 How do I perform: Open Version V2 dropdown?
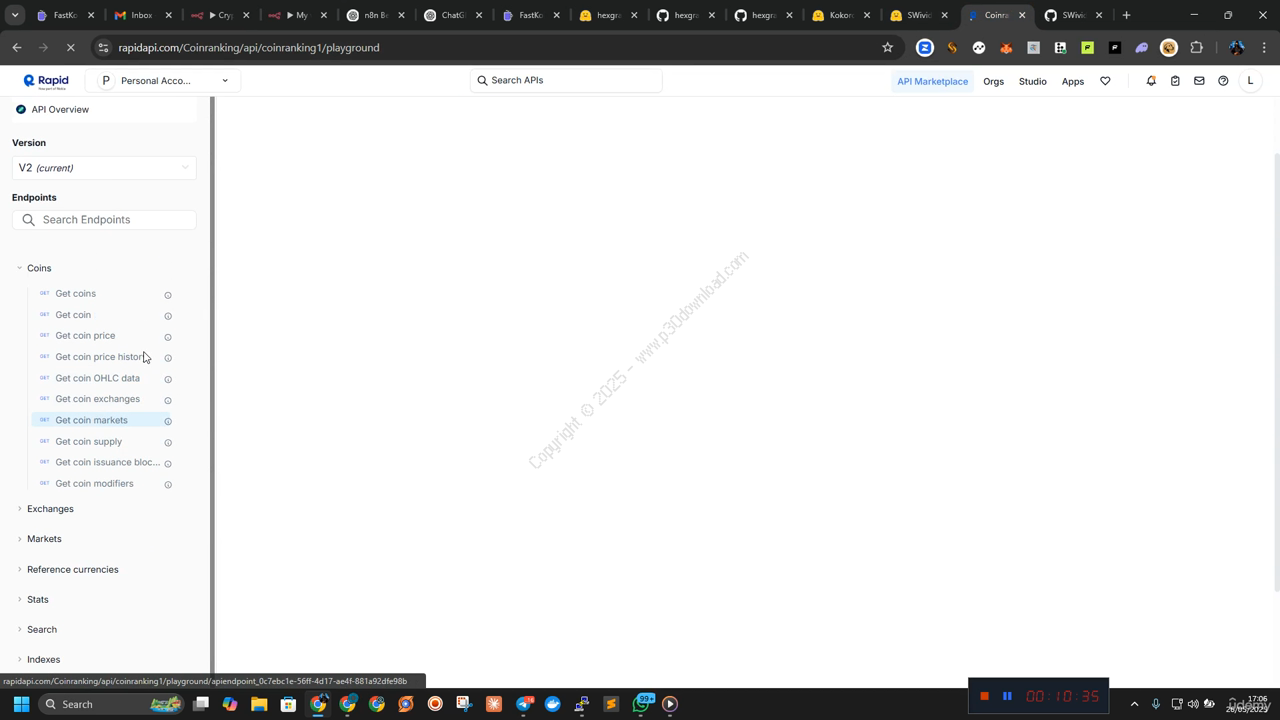(104, 168)
